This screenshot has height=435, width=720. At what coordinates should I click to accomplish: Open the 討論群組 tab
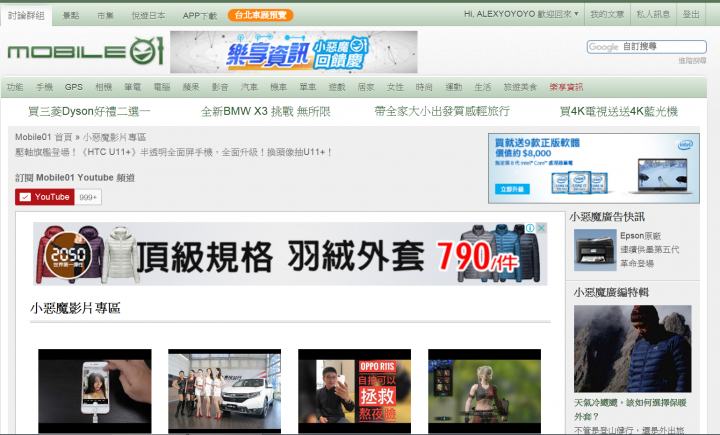pyautogui.click(x=26, y=15)
